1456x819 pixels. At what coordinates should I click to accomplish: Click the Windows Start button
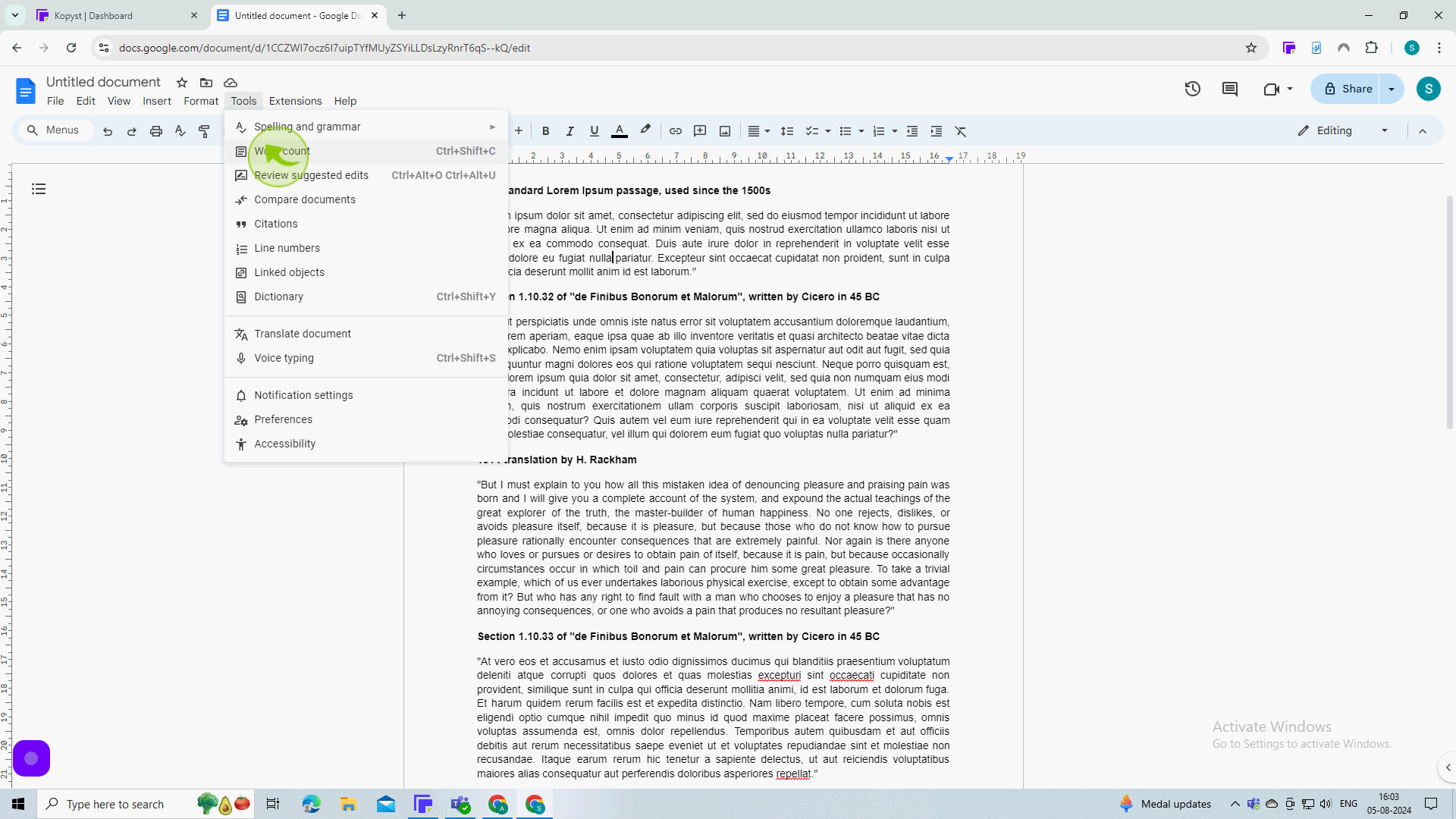point(18,804)
